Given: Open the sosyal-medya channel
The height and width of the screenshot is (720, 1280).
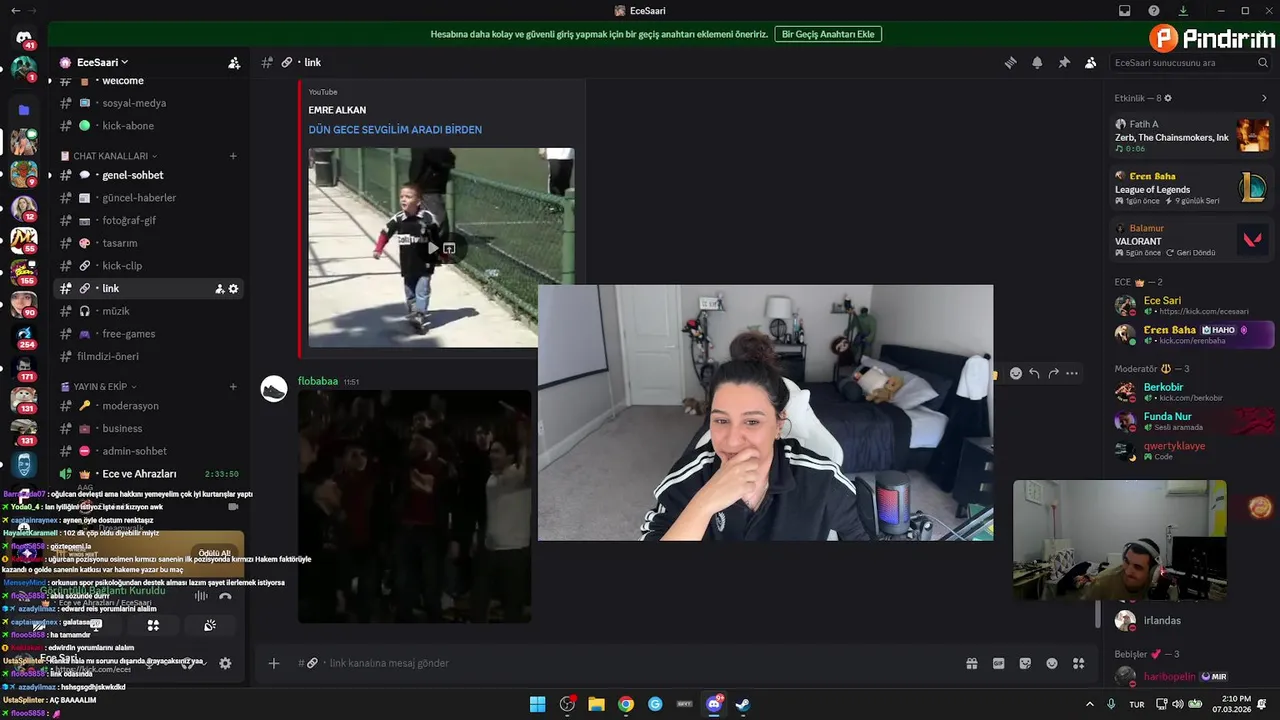Looking at the screenshot, I should 149,103.
